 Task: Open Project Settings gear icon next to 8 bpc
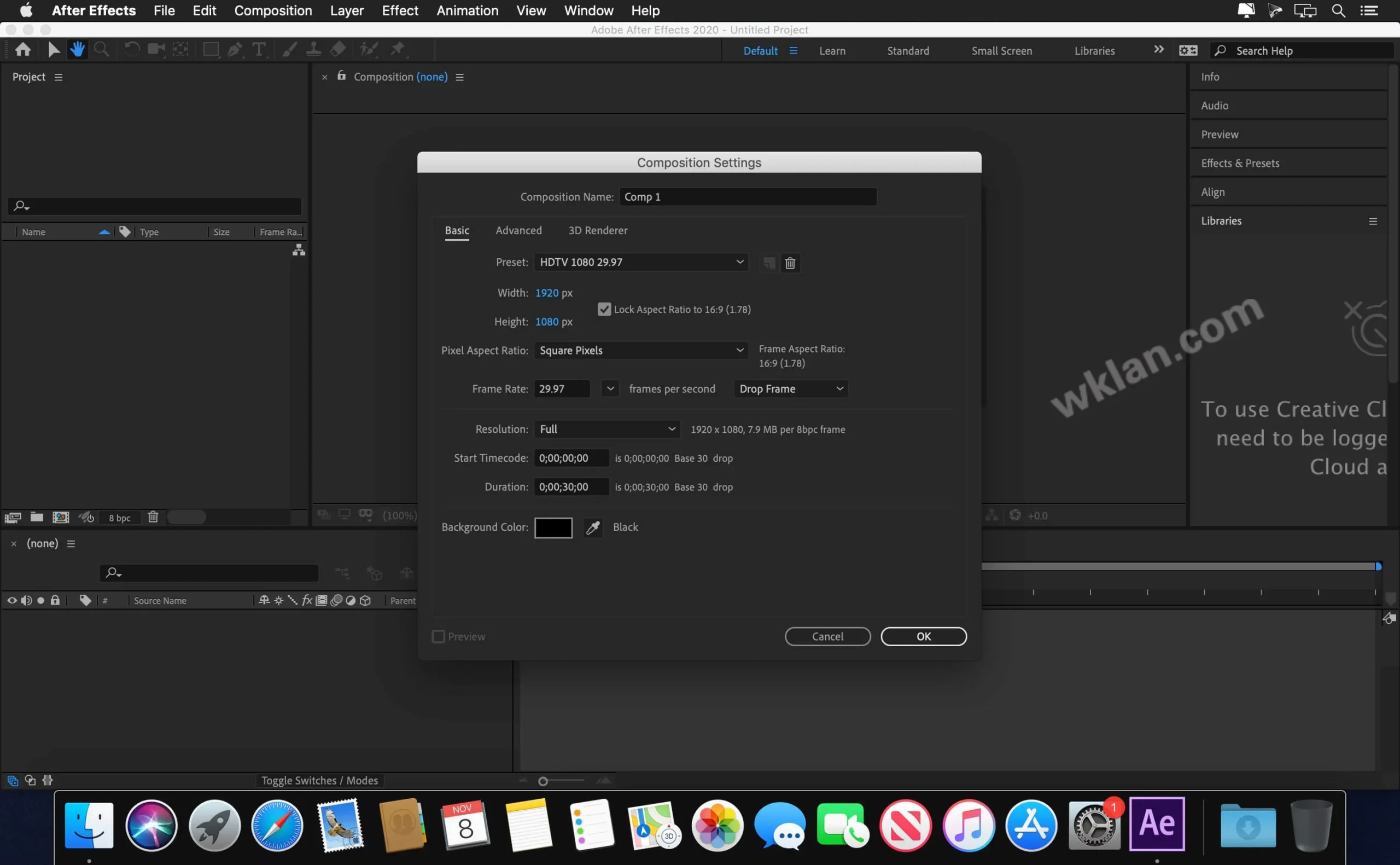pos(86,517)
